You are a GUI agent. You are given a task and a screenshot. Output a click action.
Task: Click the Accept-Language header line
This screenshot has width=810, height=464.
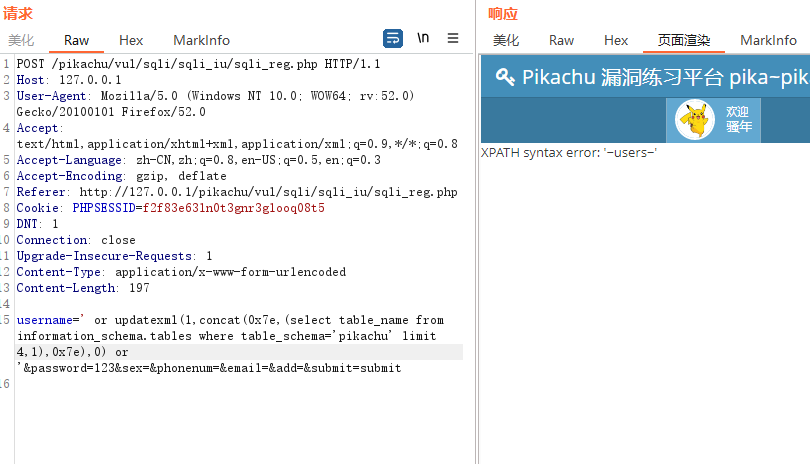[x=198, y=160]
